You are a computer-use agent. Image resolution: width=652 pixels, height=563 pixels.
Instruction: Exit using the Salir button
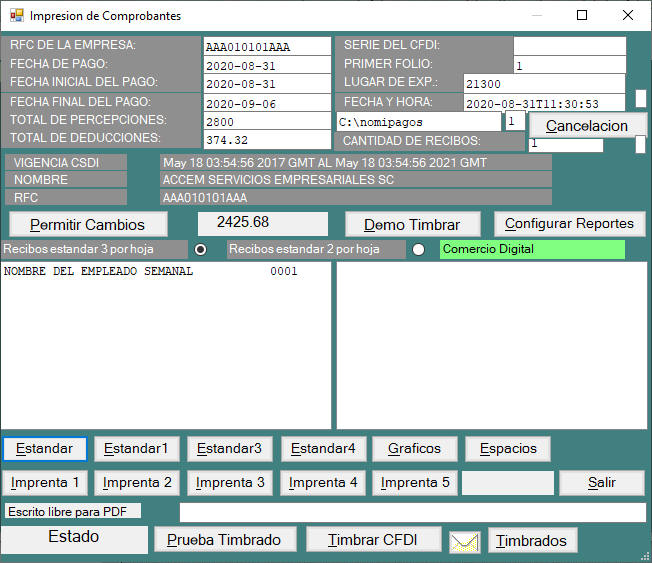tap(601, 483)
